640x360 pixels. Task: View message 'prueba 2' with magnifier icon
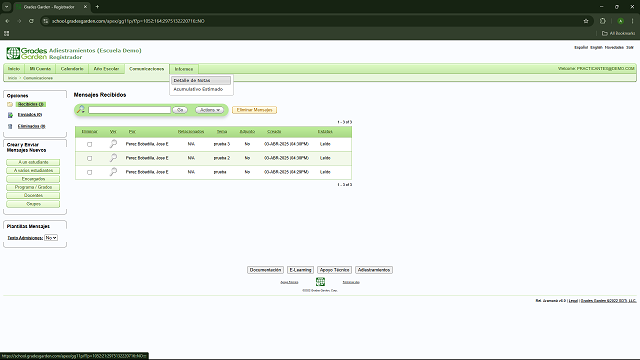(x=113, y=158)
